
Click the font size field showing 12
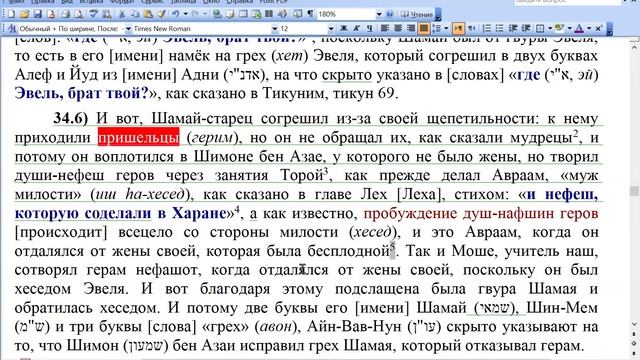[303, 29]
